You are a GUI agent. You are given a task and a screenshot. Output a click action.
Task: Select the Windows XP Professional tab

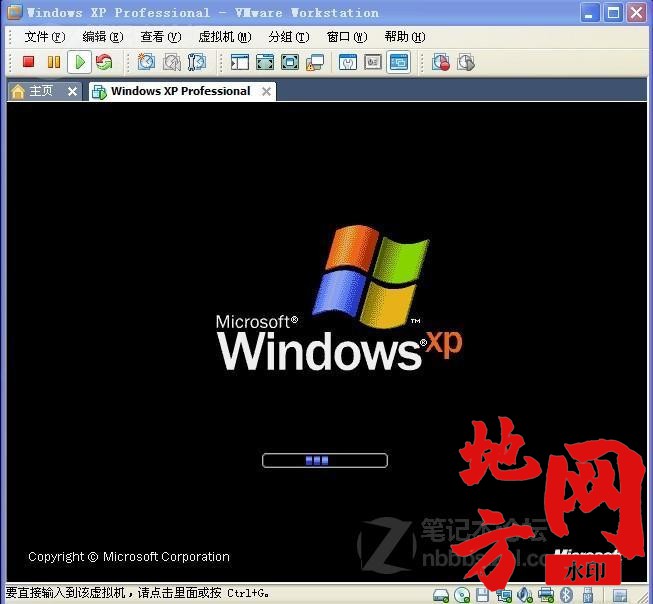(x=181, y=91)
